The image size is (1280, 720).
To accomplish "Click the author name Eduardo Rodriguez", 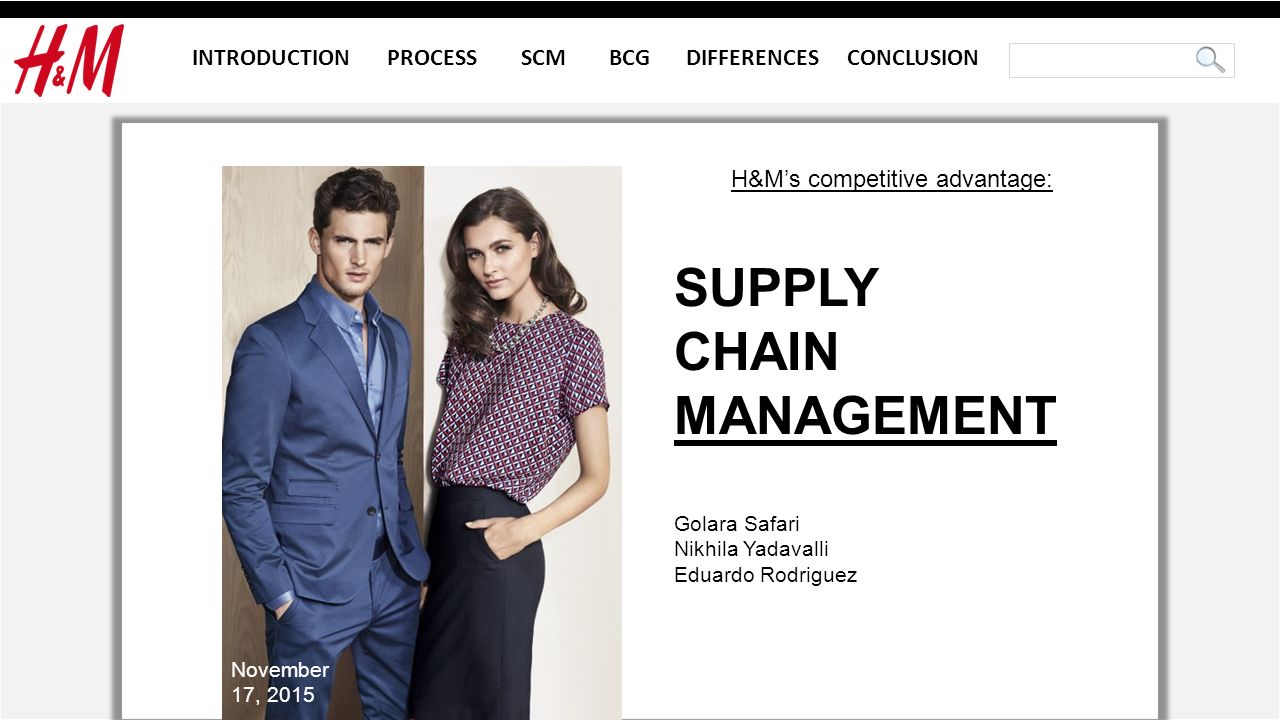I will click(766, 575).
